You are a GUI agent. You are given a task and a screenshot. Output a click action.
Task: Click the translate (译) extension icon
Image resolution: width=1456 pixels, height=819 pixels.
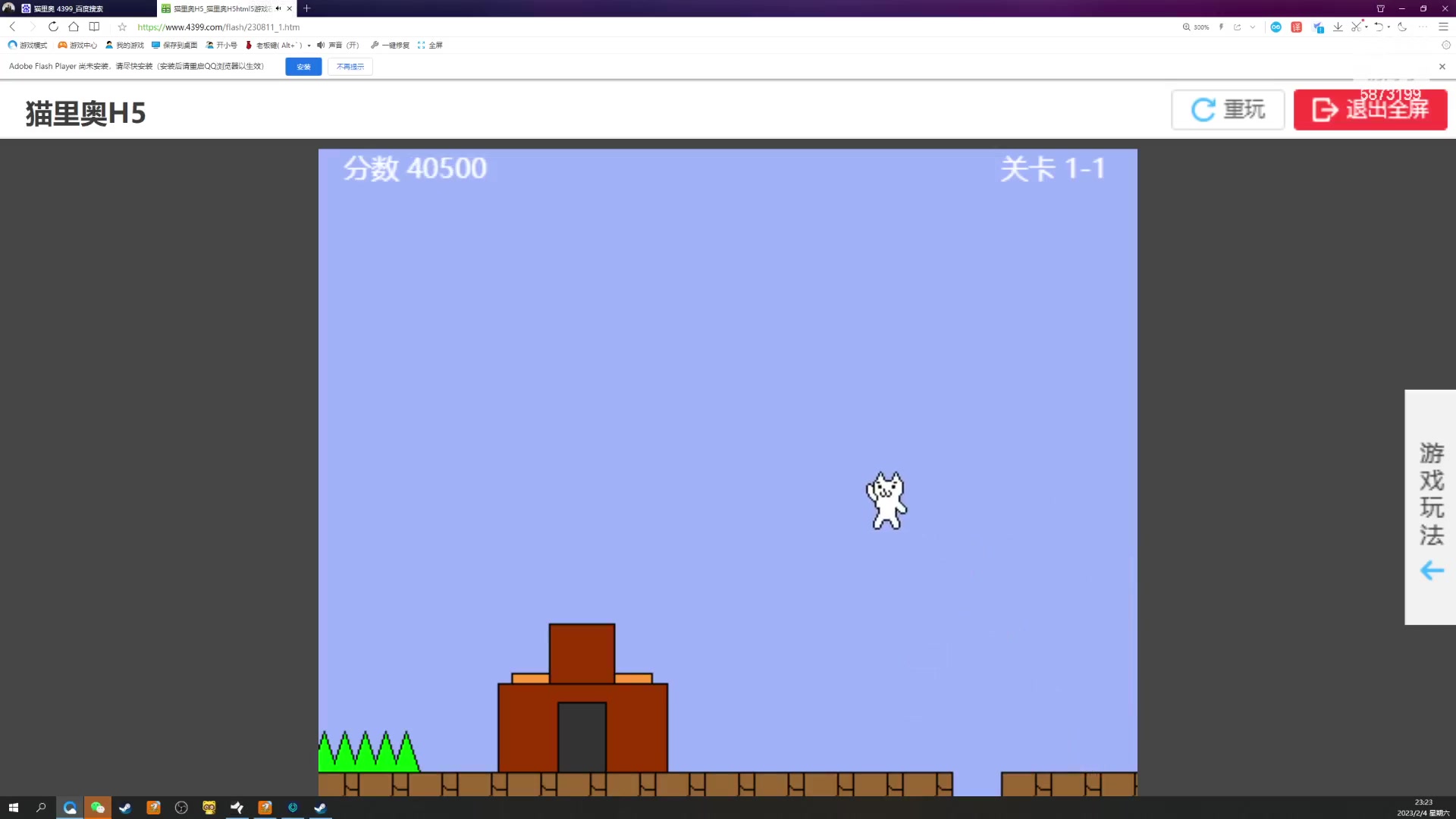click(1297, 27)
